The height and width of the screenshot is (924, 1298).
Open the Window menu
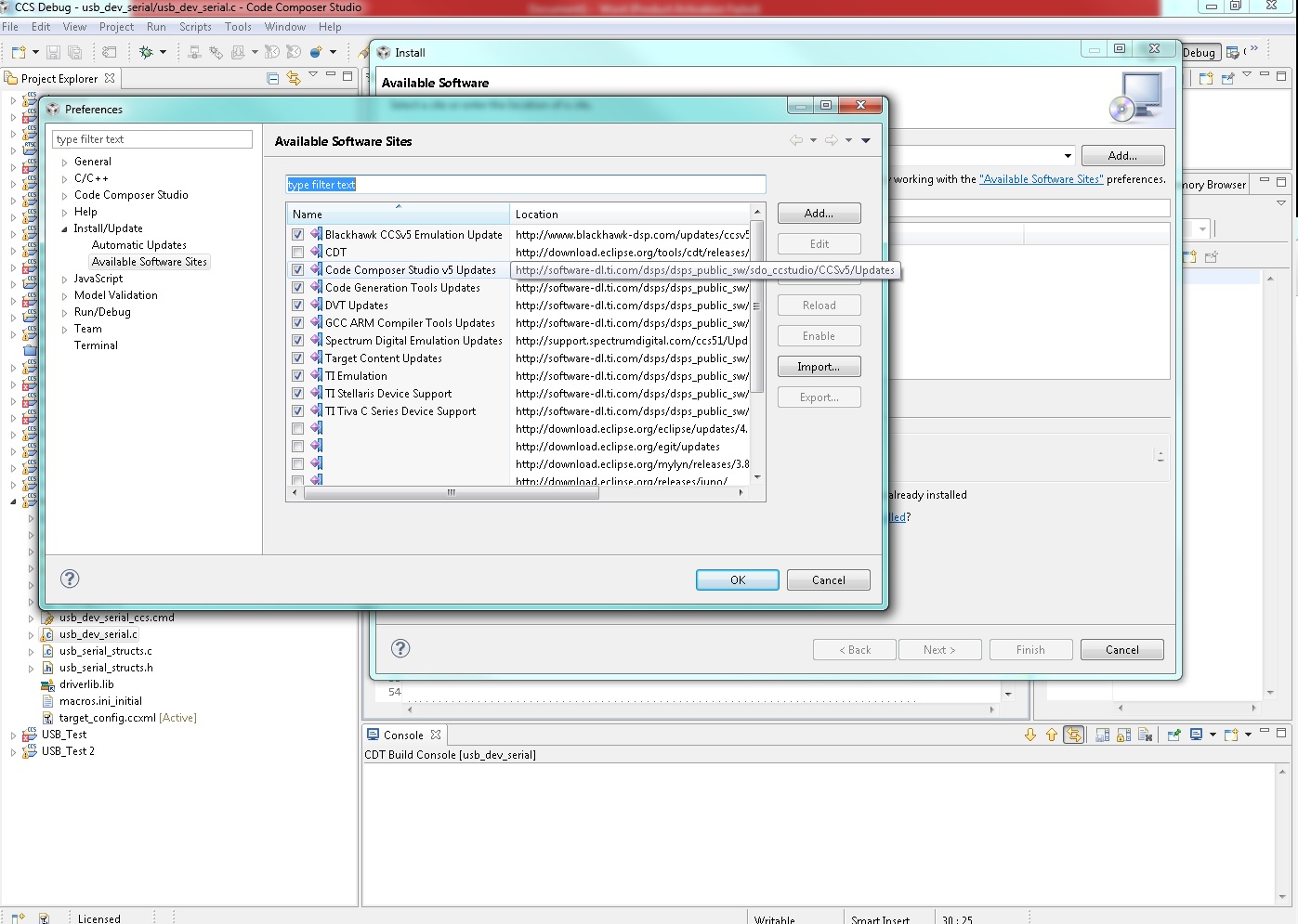285,27
